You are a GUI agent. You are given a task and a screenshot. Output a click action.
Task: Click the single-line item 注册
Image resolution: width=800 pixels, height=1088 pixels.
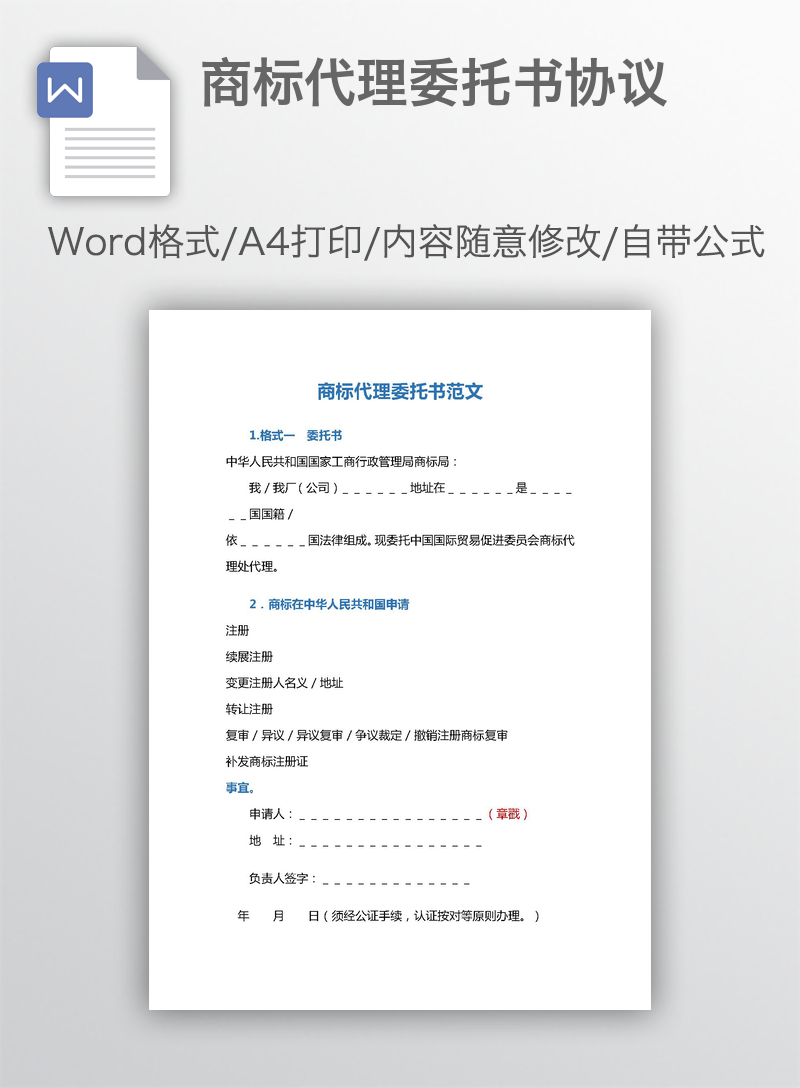click(x=237, y=631)
